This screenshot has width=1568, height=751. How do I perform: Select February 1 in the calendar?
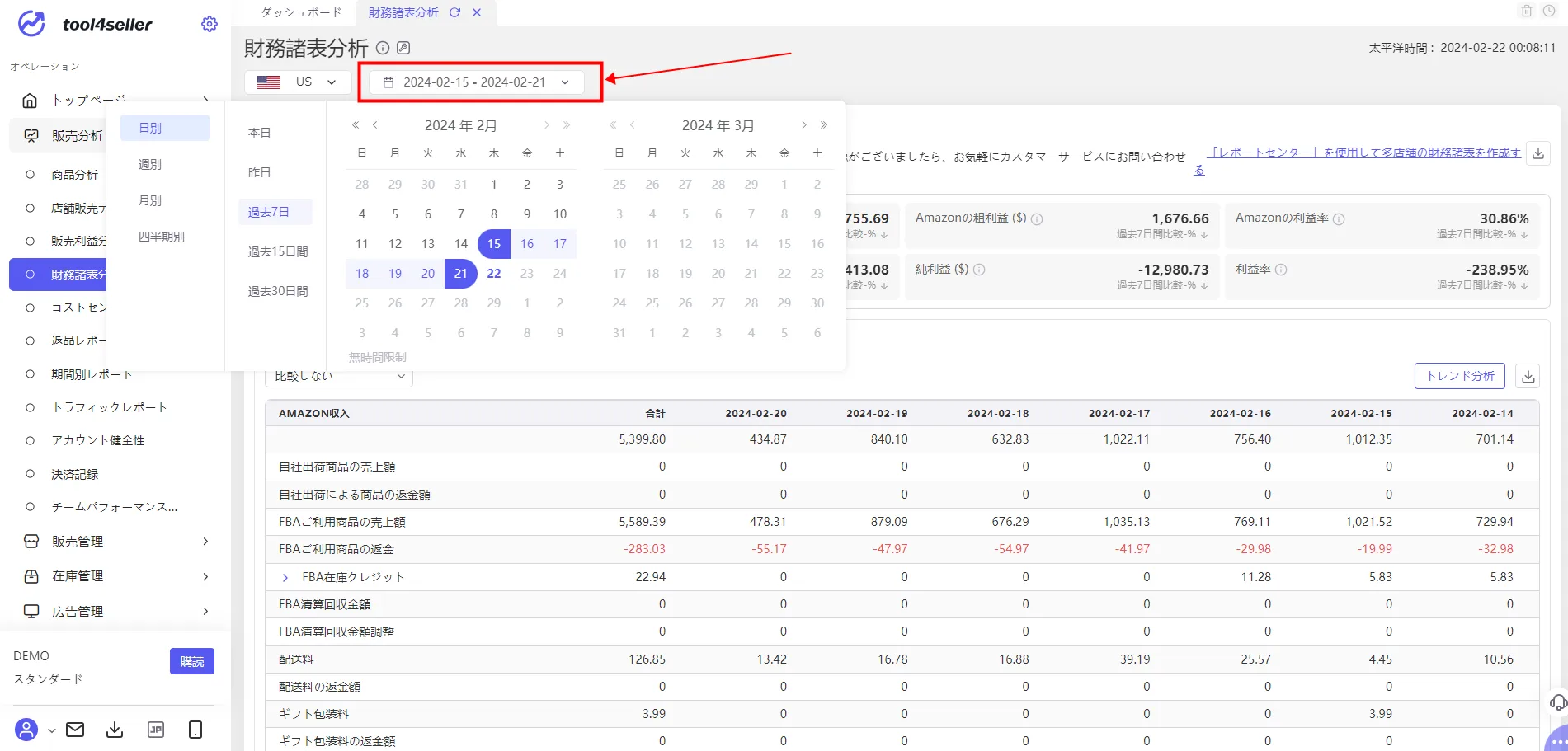point(493,185)
